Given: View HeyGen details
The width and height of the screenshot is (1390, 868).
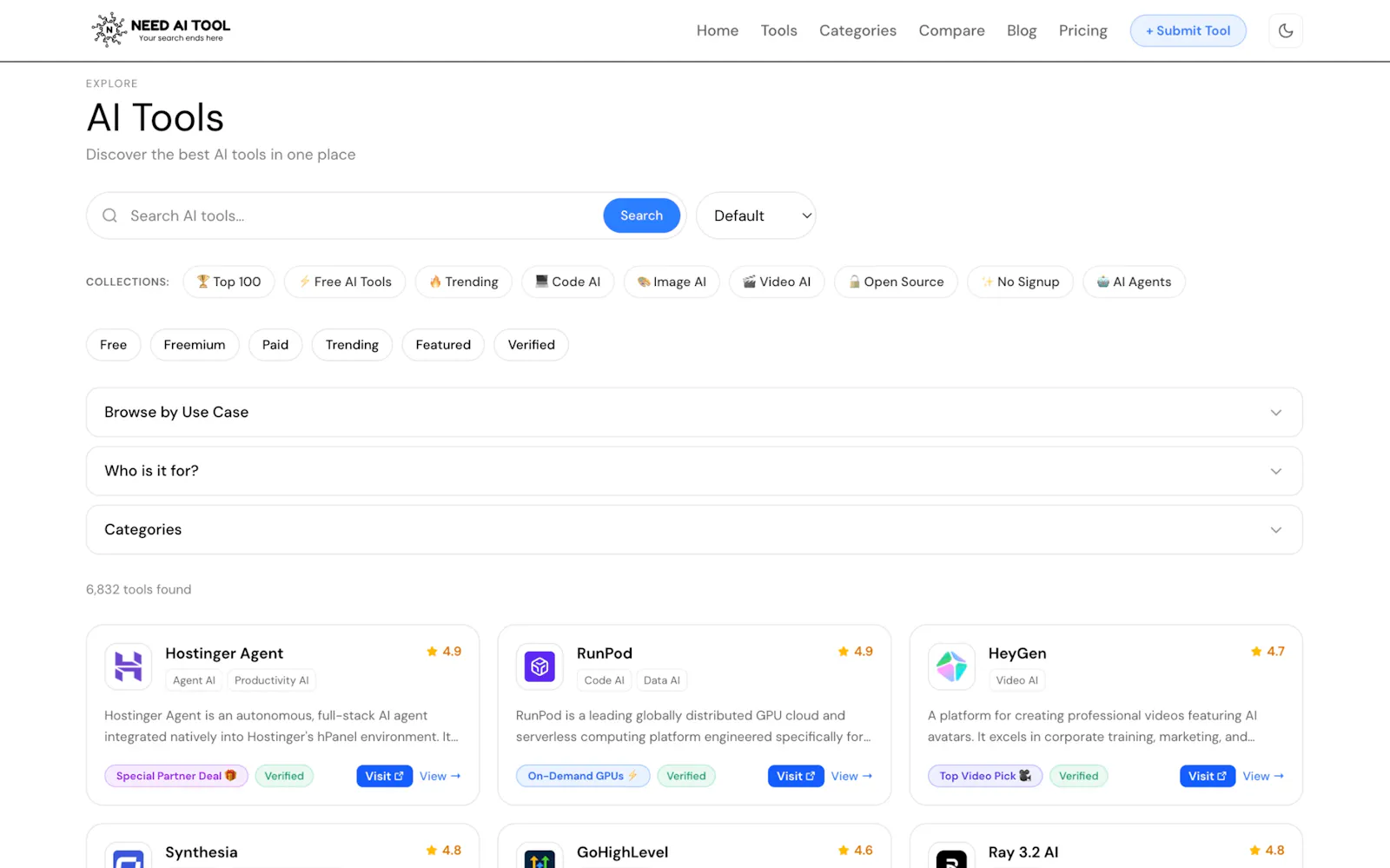Looking at the screenshot, I should [1263, 776].
